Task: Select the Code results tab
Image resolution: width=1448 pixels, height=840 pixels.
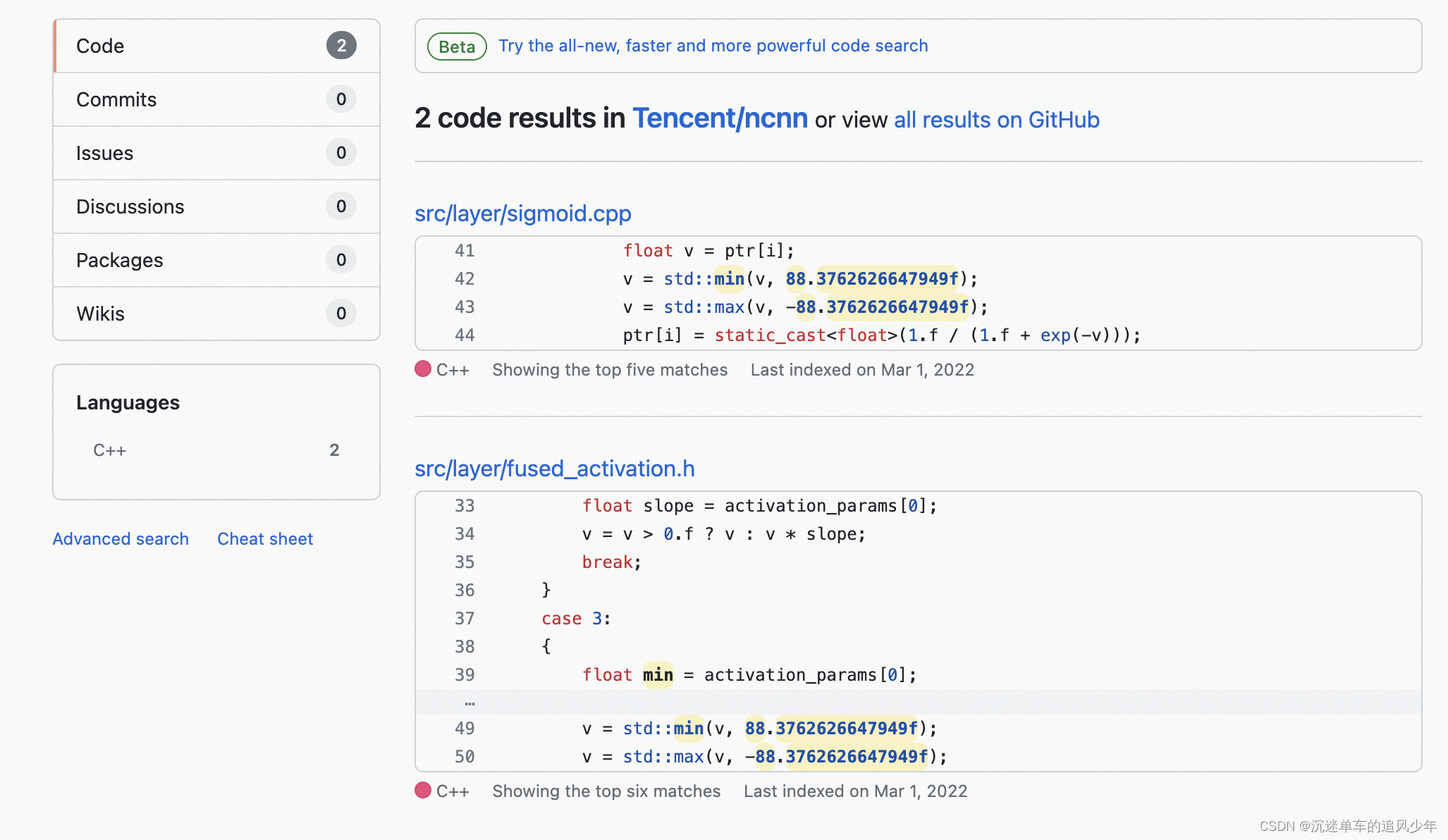Action: [216, 46]
